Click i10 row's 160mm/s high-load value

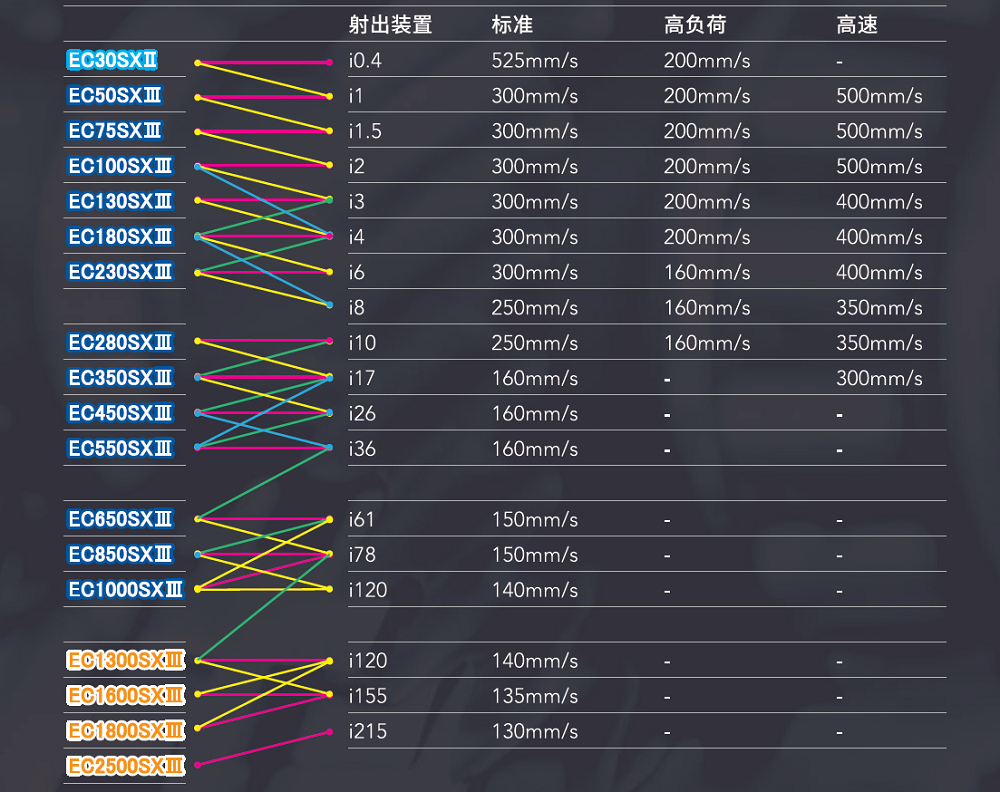point(707,343)
